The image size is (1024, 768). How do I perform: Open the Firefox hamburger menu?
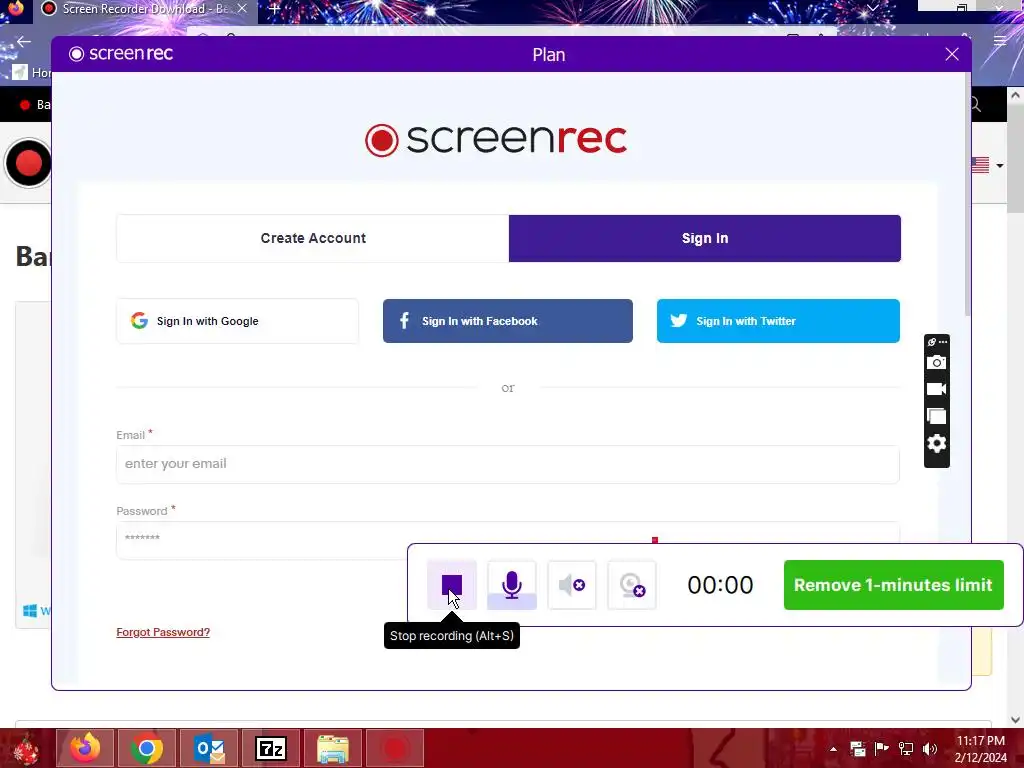tap(1000, 41)
